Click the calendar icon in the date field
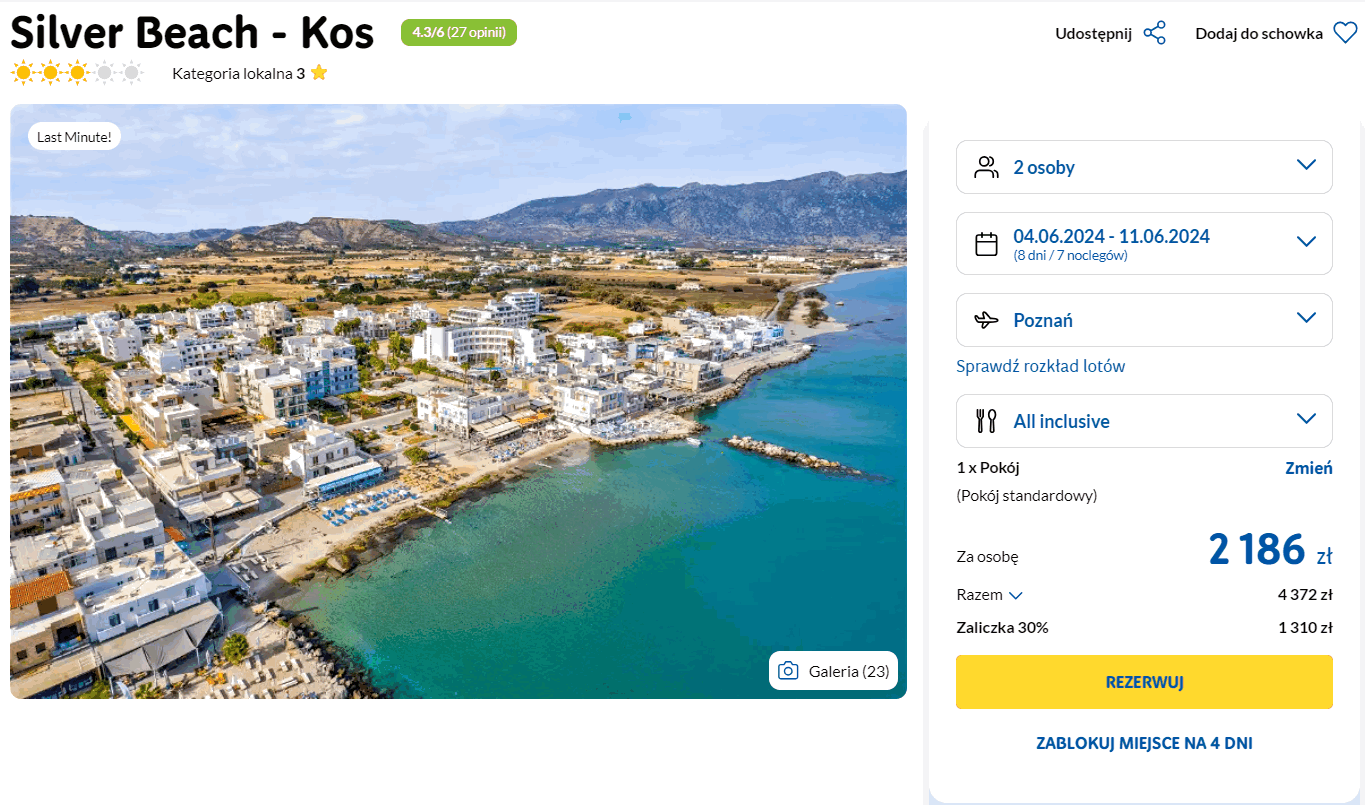 click(x=986, y=244)
